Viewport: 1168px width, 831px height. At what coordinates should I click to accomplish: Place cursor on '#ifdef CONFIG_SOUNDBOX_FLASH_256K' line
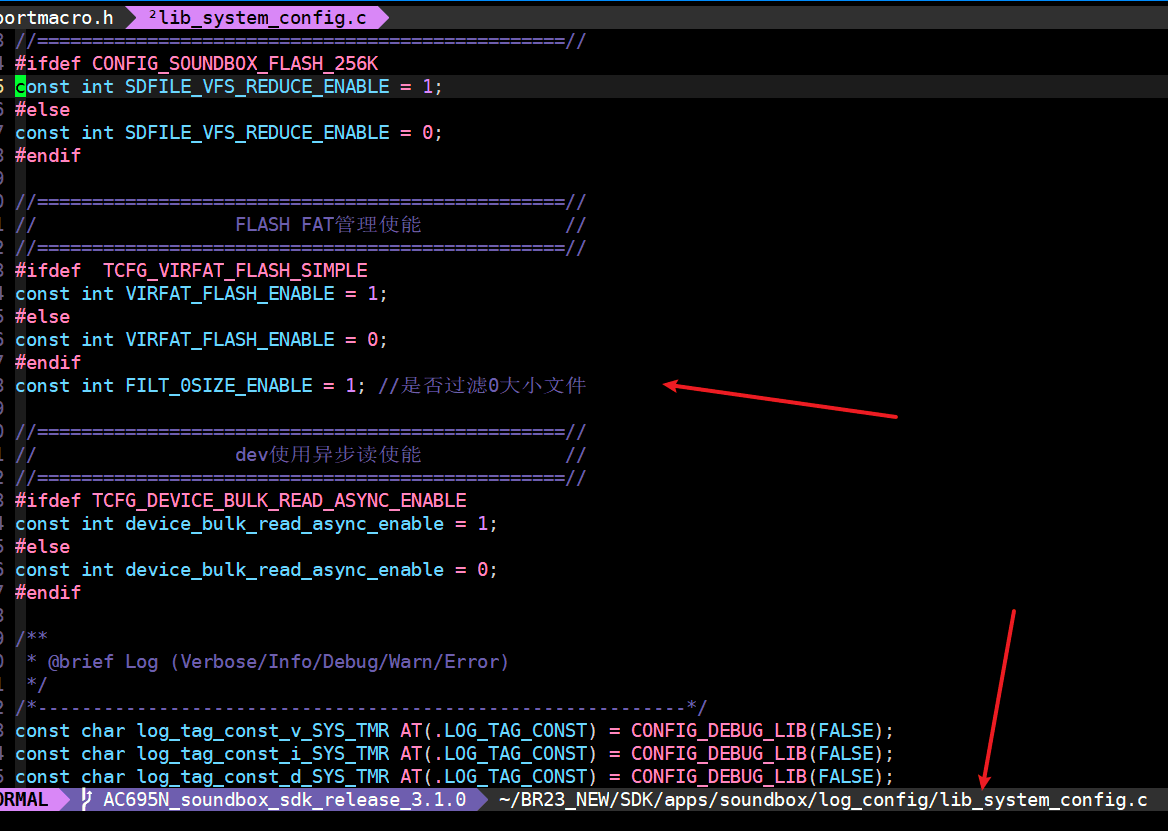pyautogui.click(x=197, y=63)
